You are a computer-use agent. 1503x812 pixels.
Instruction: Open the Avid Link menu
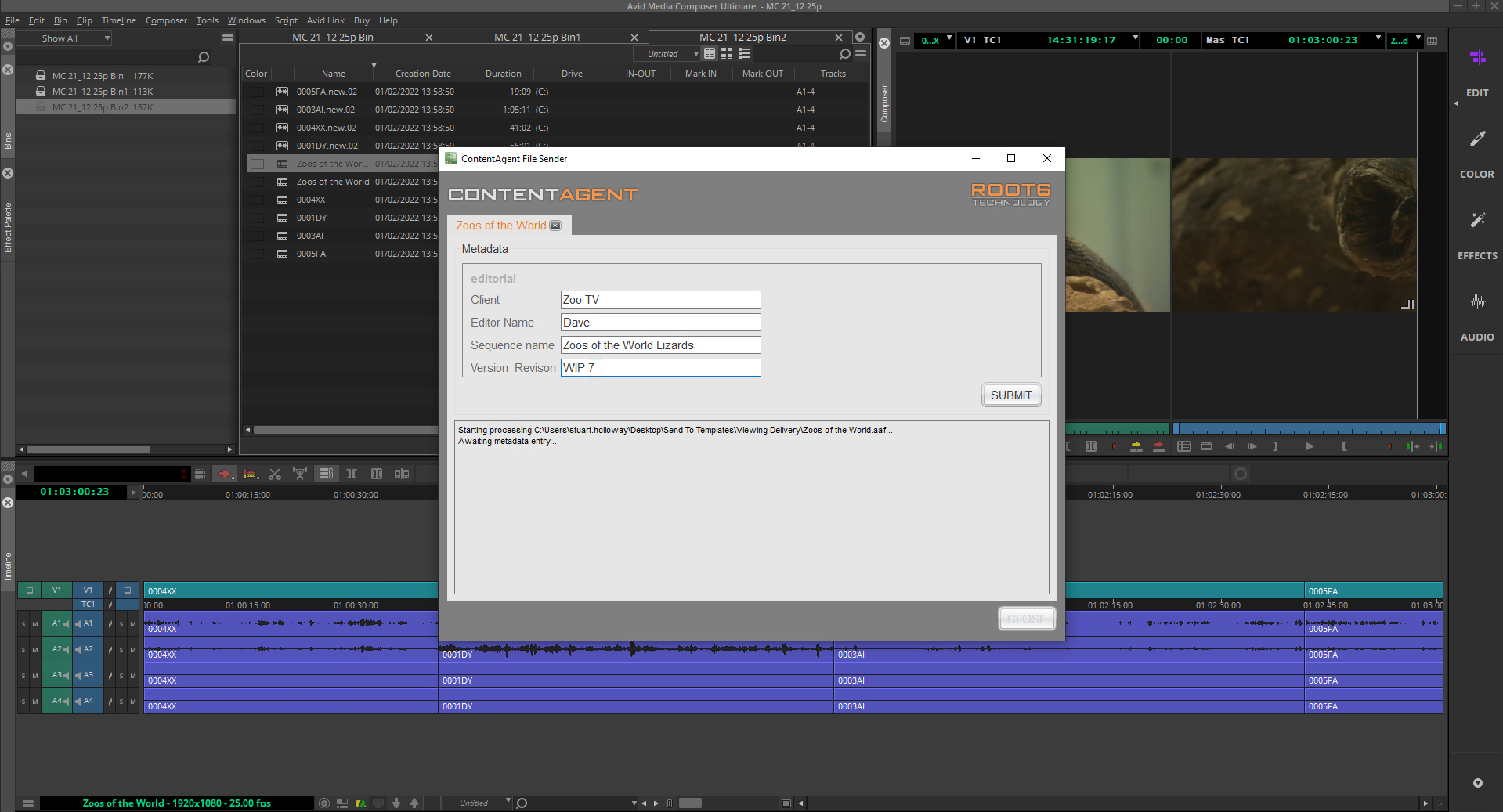325,20
